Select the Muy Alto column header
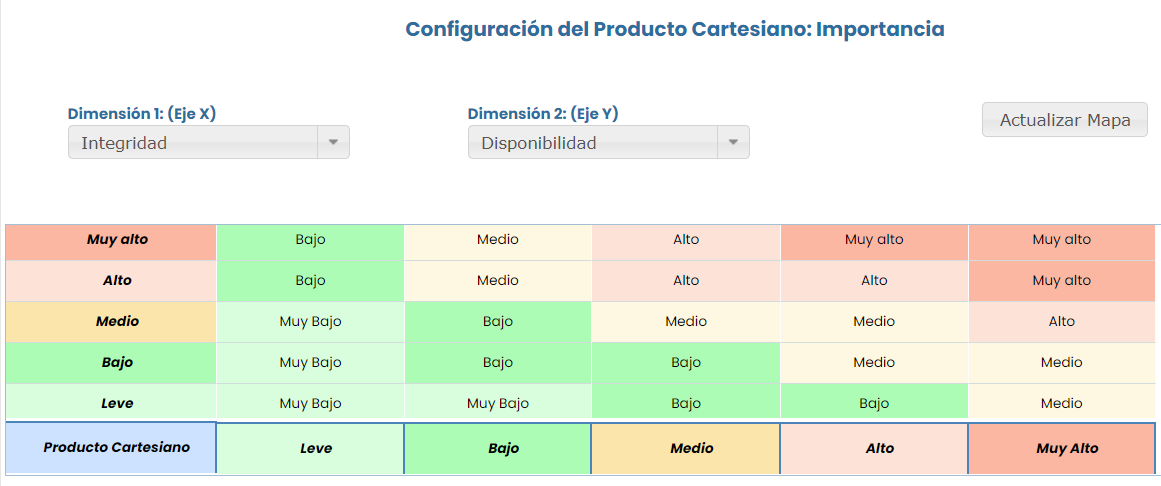 click(1062, 449)
